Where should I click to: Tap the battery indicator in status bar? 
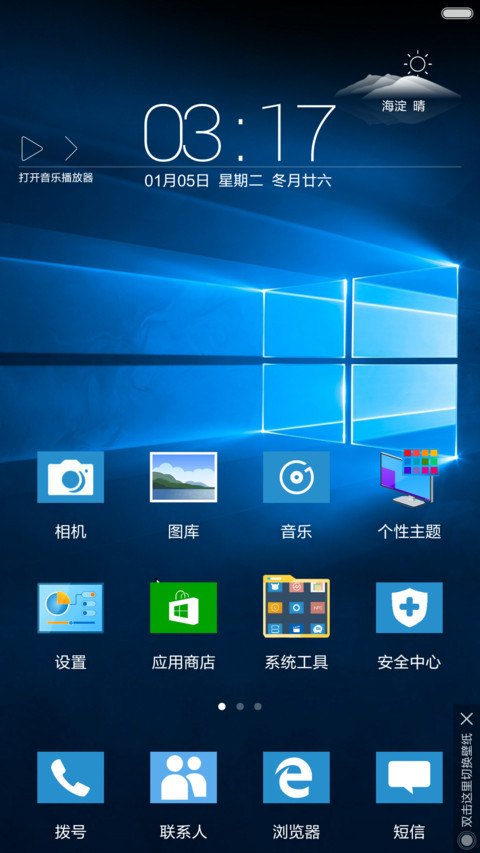coord(457,13)
